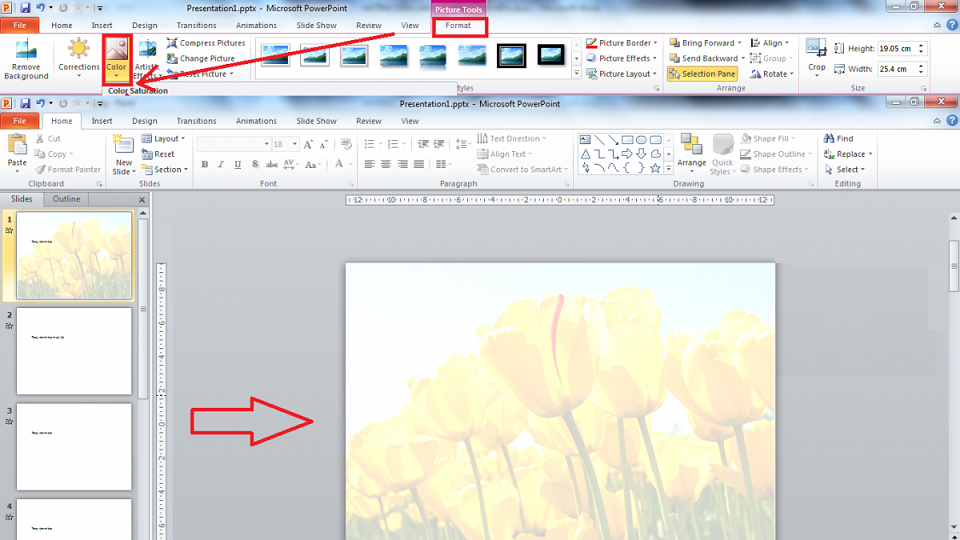Select the rectangle shape in the shapes gallery
This screenshot has width=960, height=540.
627,140
